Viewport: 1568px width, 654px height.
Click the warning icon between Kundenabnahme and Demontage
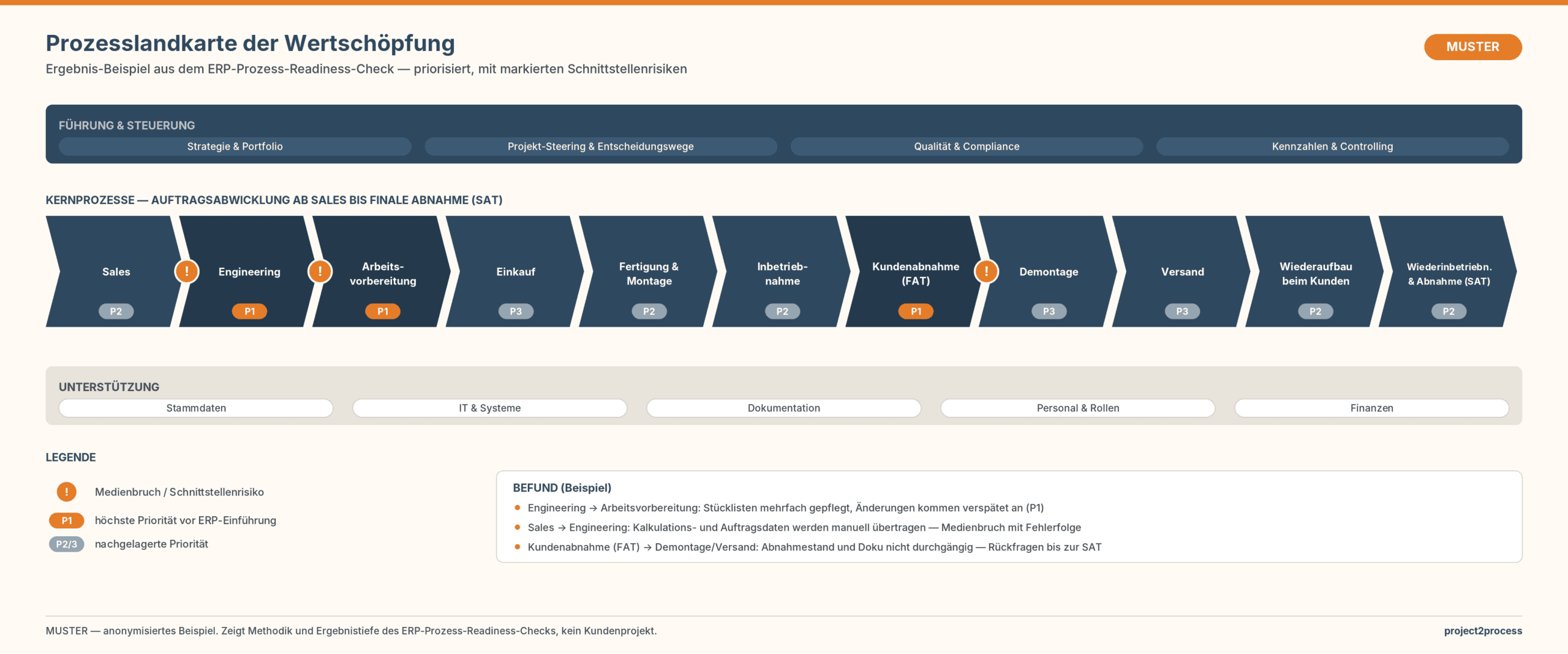(x=986, y=271)
